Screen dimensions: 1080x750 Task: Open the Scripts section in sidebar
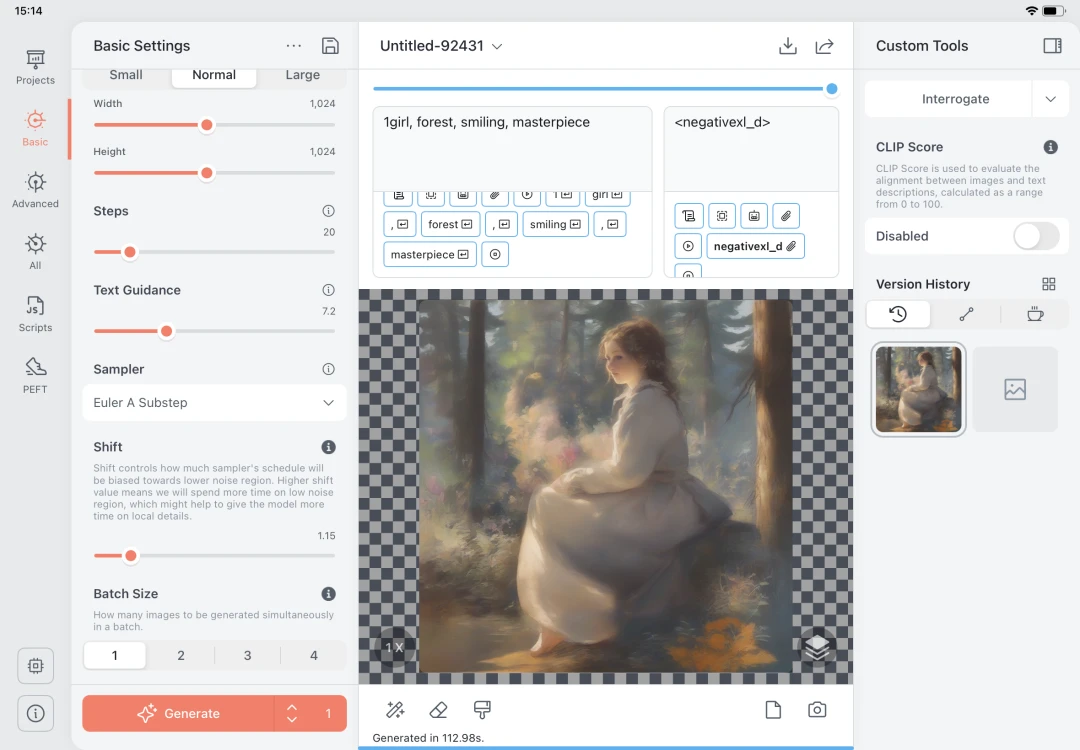point(35,313)
